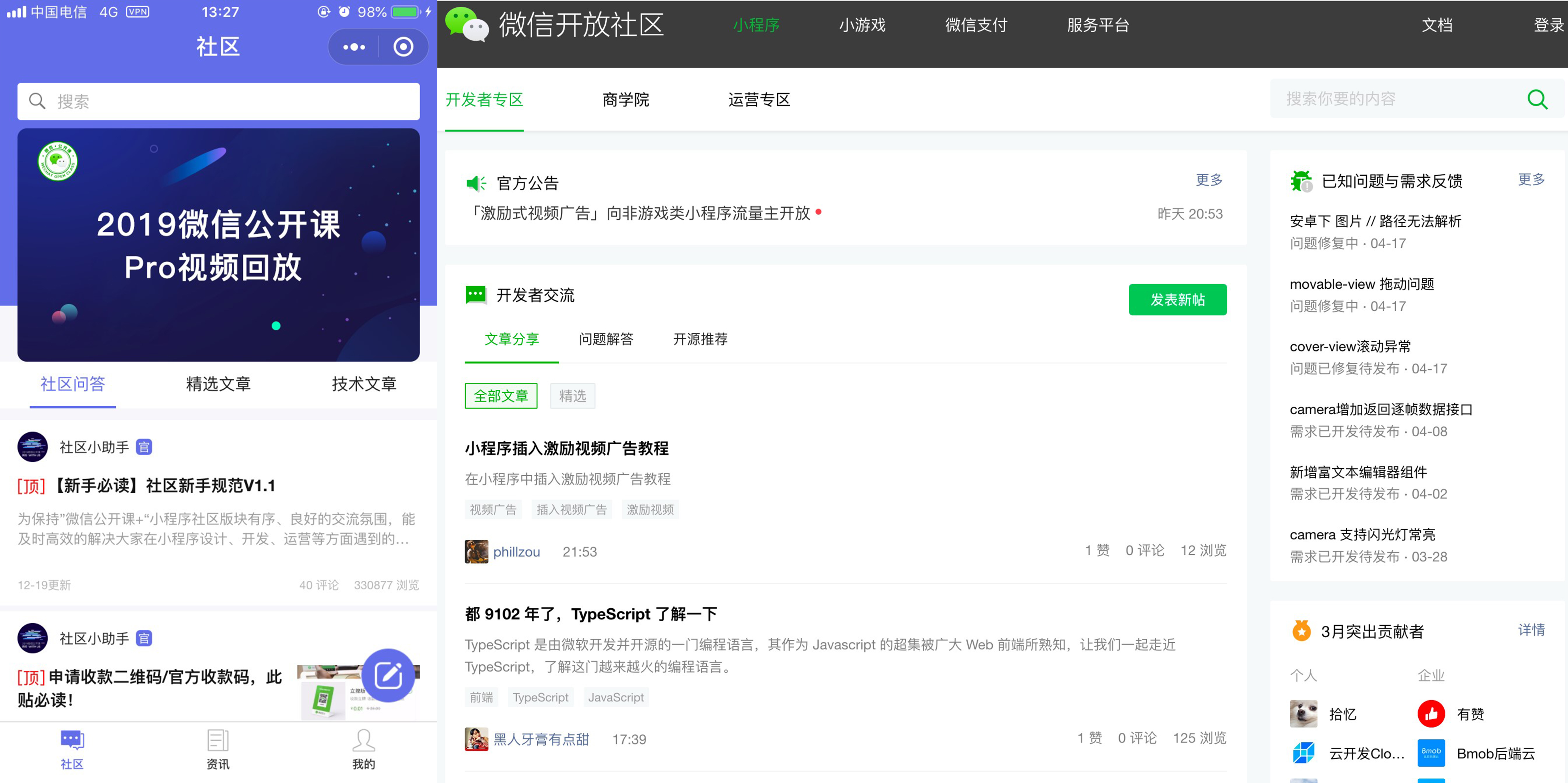1568x783 pixels.
Task: Click the green search magnifier icon
Action: click(1536, 99)
